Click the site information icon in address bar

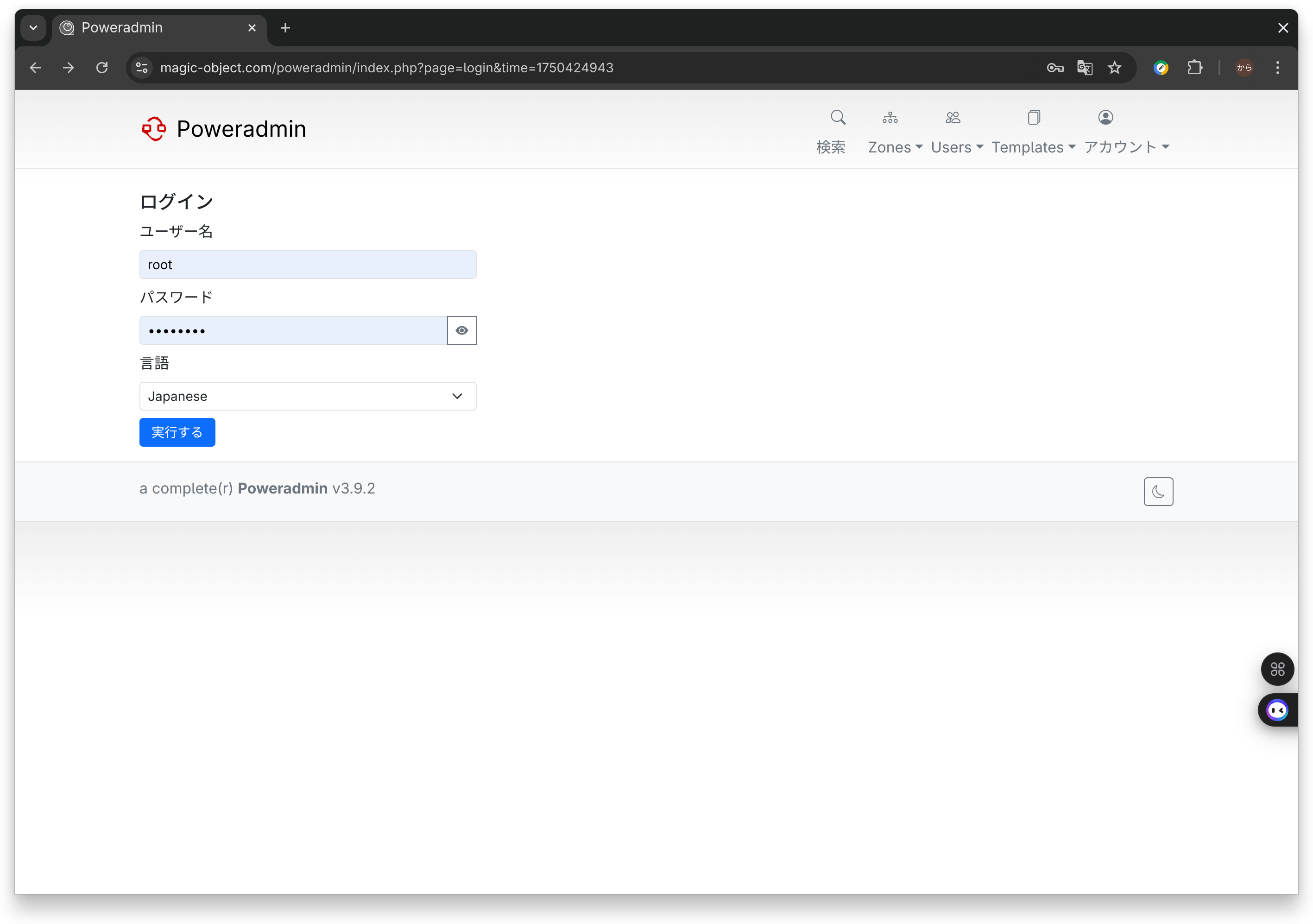pyautogui.click(x=142, y=68)
